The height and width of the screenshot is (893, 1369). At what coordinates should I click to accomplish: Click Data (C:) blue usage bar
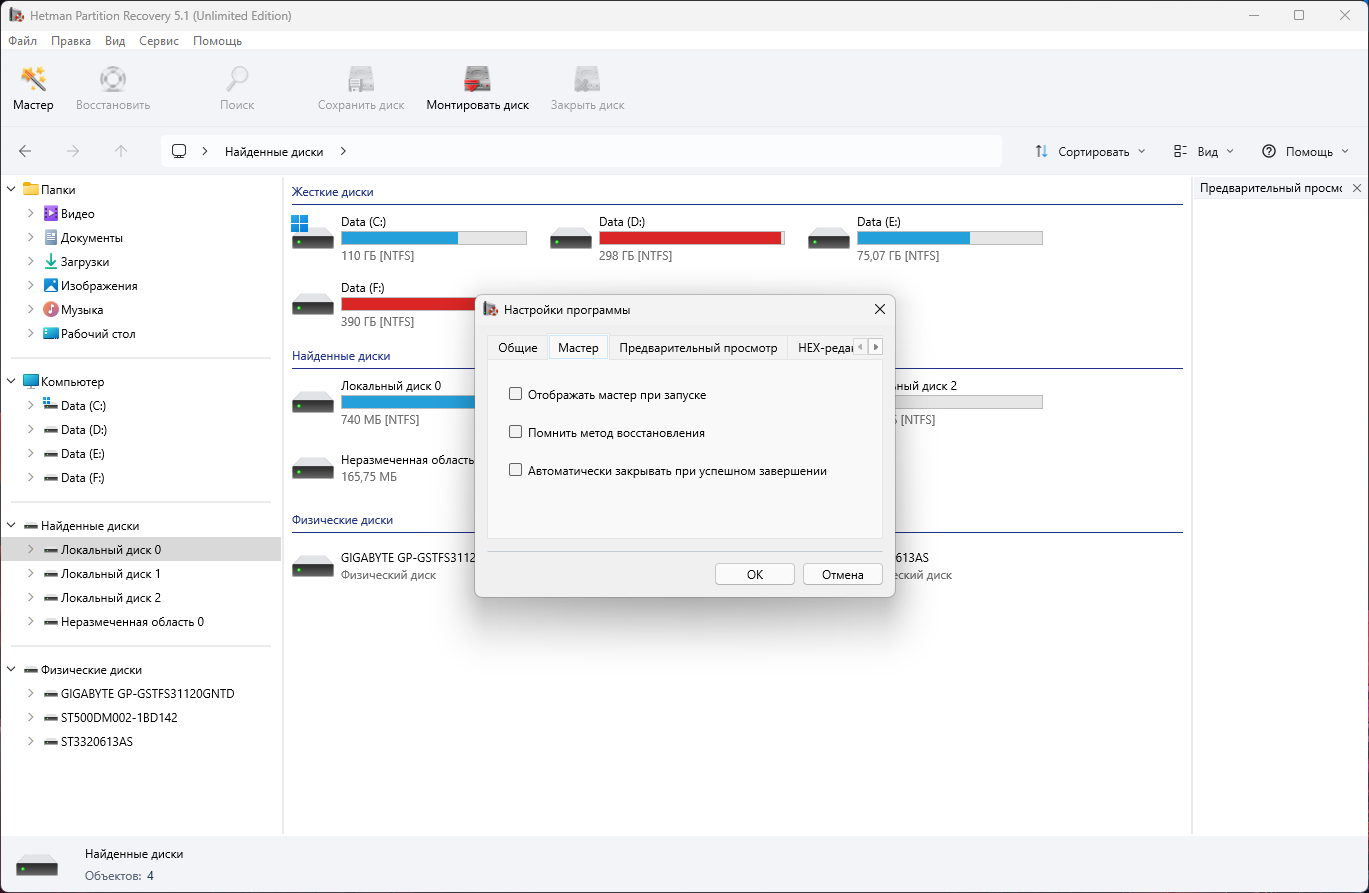(x=434, y=238)
